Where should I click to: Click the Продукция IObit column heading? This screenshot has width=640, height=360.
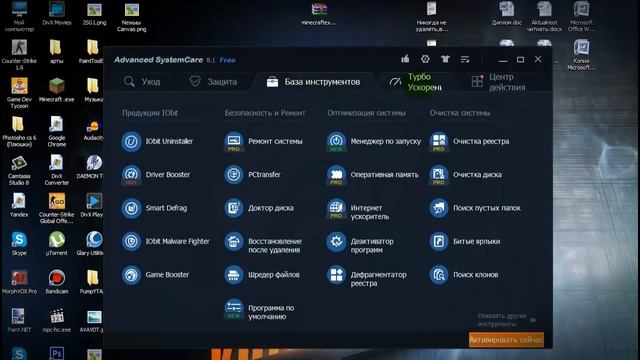coord(150,113)
